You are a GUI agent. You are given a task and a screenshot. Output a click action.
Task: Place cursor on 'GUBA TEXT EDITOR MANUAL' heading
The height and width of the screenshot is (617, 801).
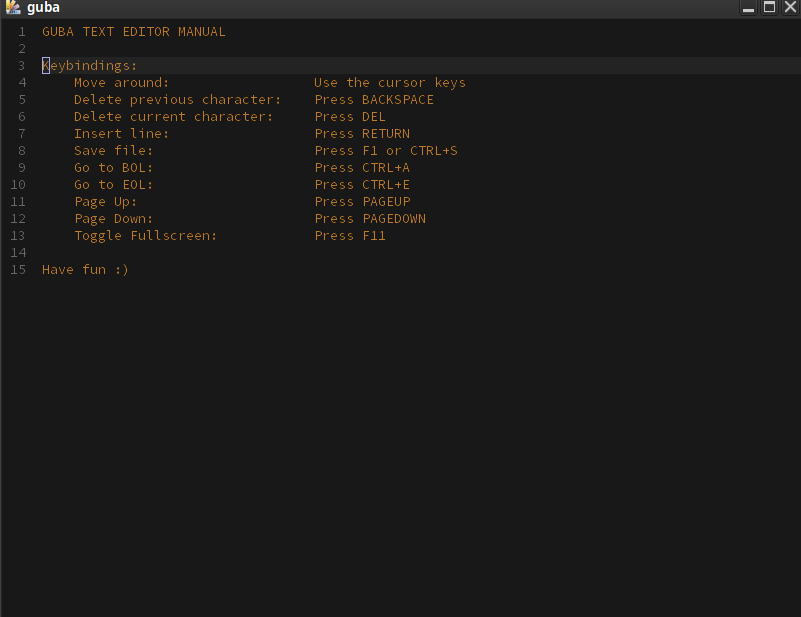click(133, 32)
